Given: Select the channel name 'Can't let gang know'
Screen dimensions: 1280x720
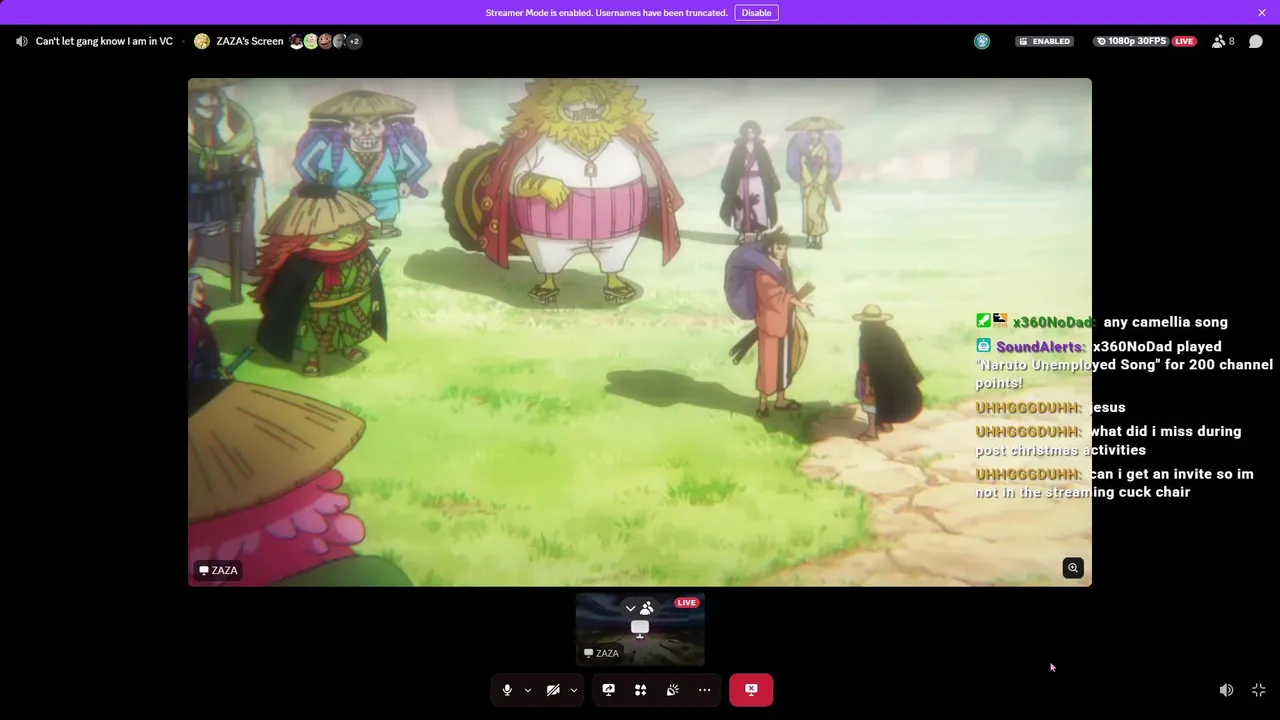Looking at the screenshot, I should click(104, 41).
